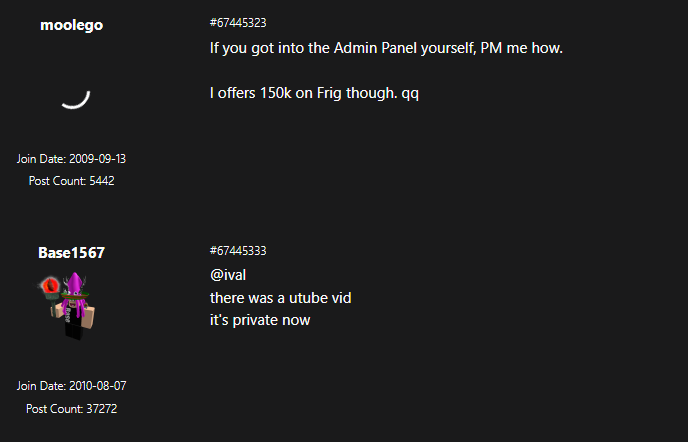Click the date 2009-09-13 under moolego
The image size is (688, 442).
(97, 159)
